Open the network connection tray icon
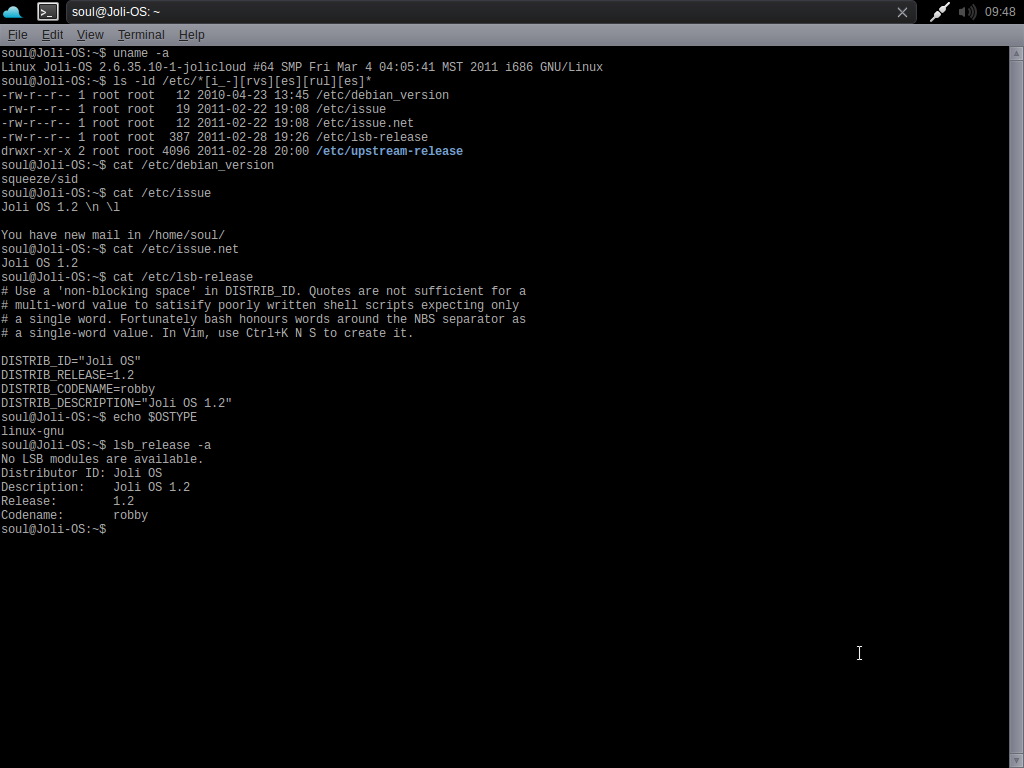Image resolution: width=1024 pixels, height=768 pixels. coord(939,12)
